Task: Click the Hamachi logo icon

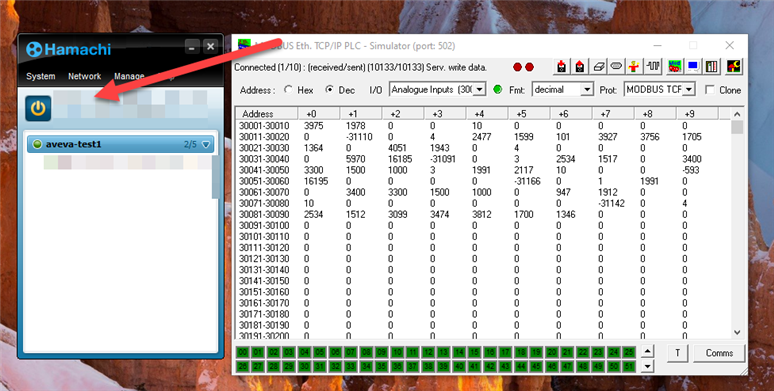Action: [34, 49]
